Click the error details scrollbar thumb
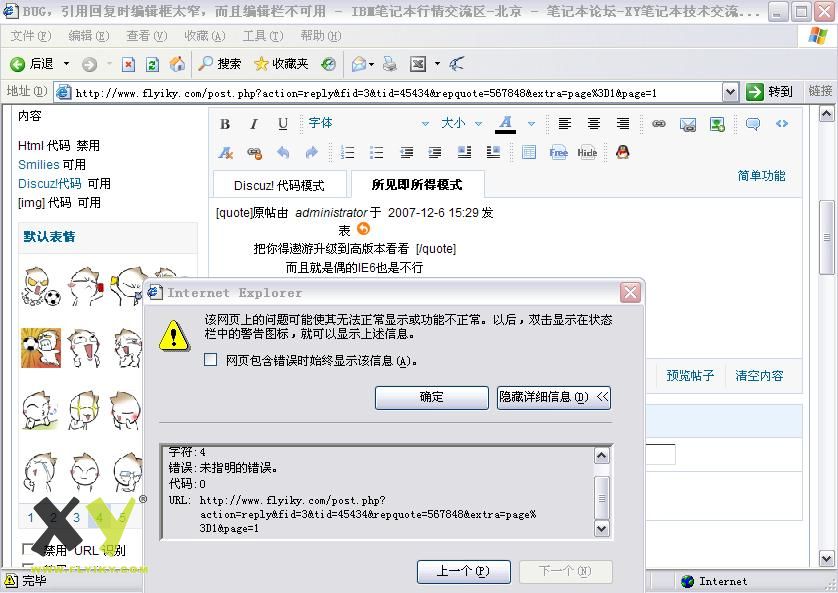The image size is (838, 593). (x=602, y=498)
